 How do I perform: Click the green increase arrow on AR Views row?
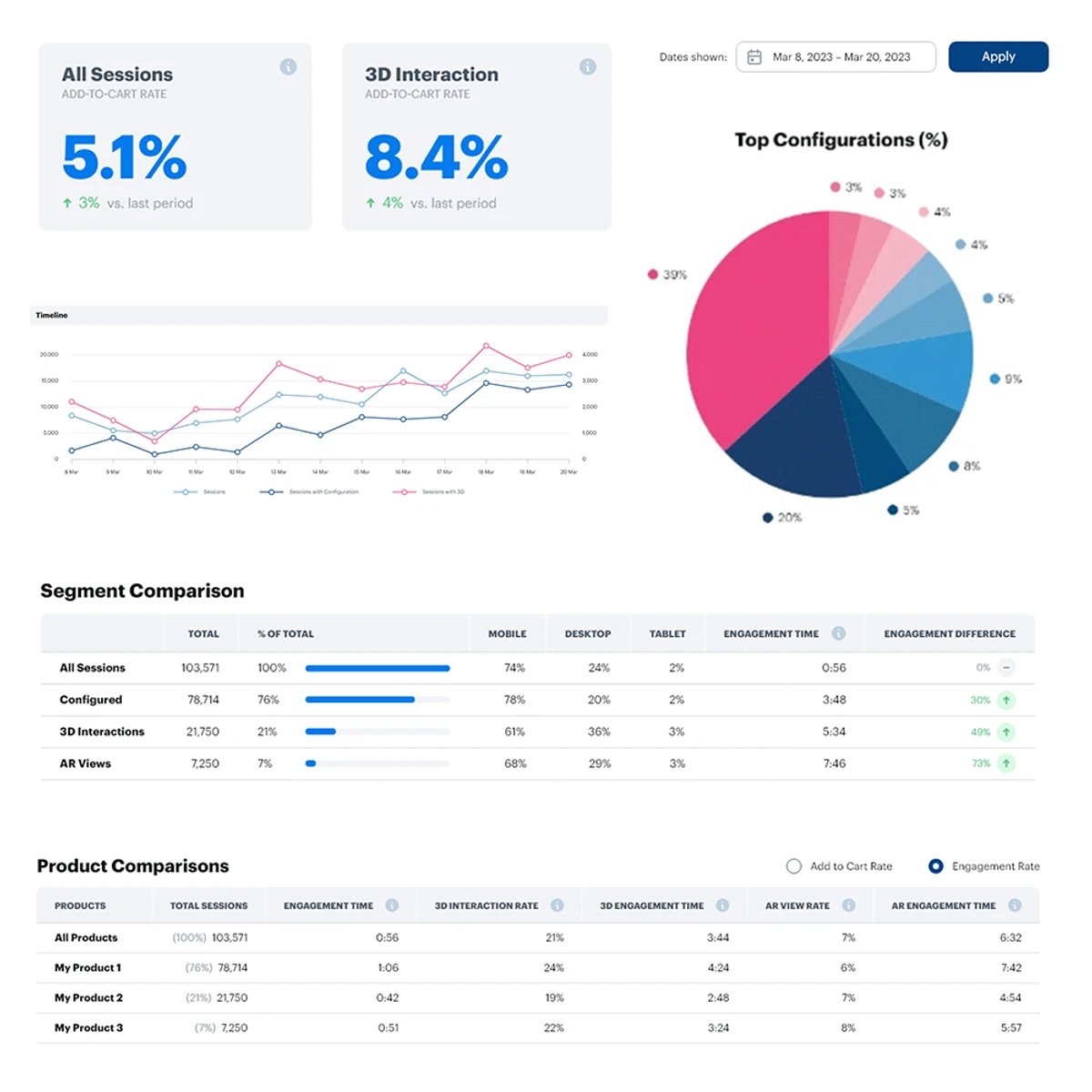[x=1006, y=763]
